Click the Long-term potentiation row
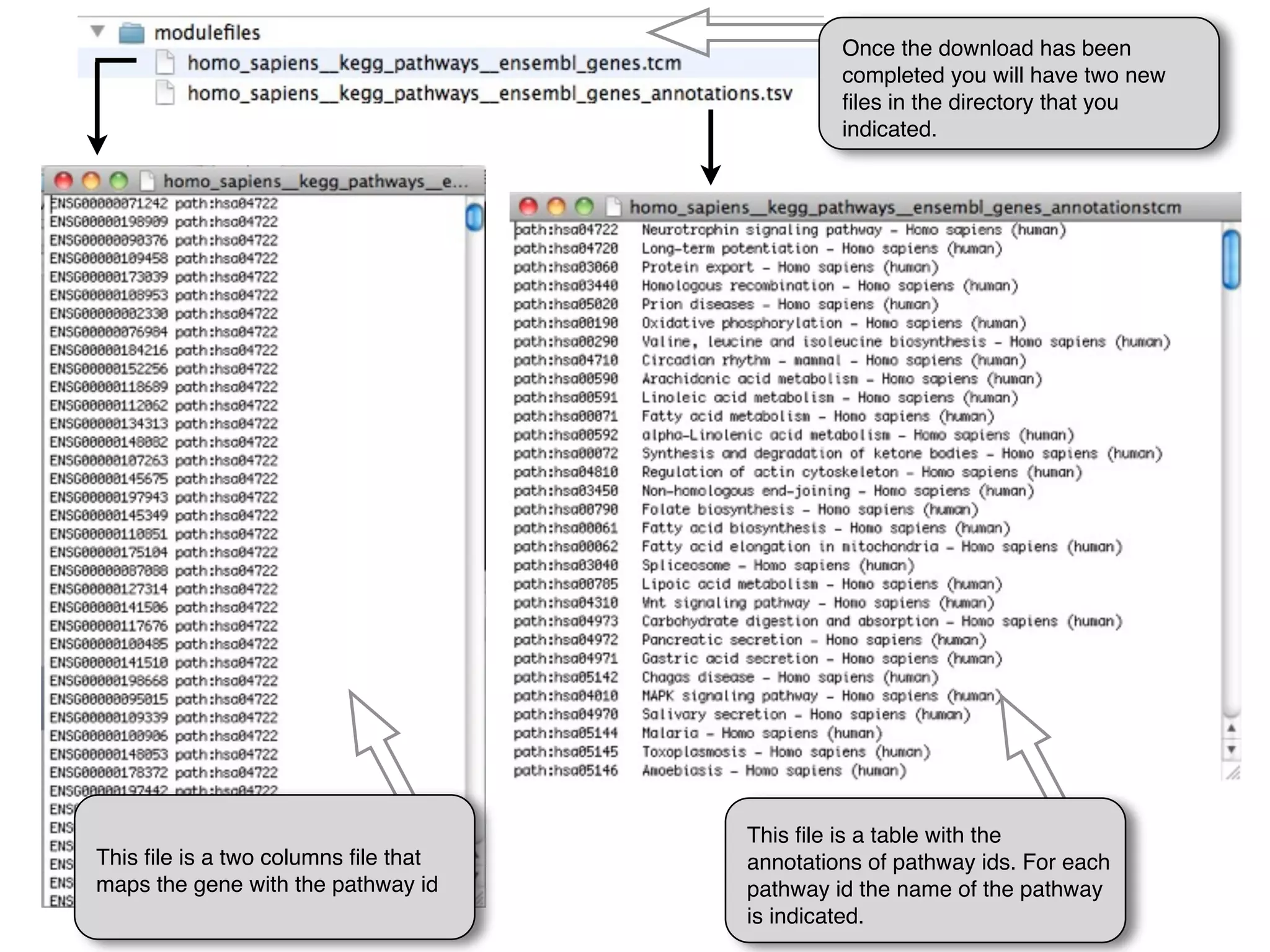This screenshot has height=952, width=1270. click(x=758, y=249)
